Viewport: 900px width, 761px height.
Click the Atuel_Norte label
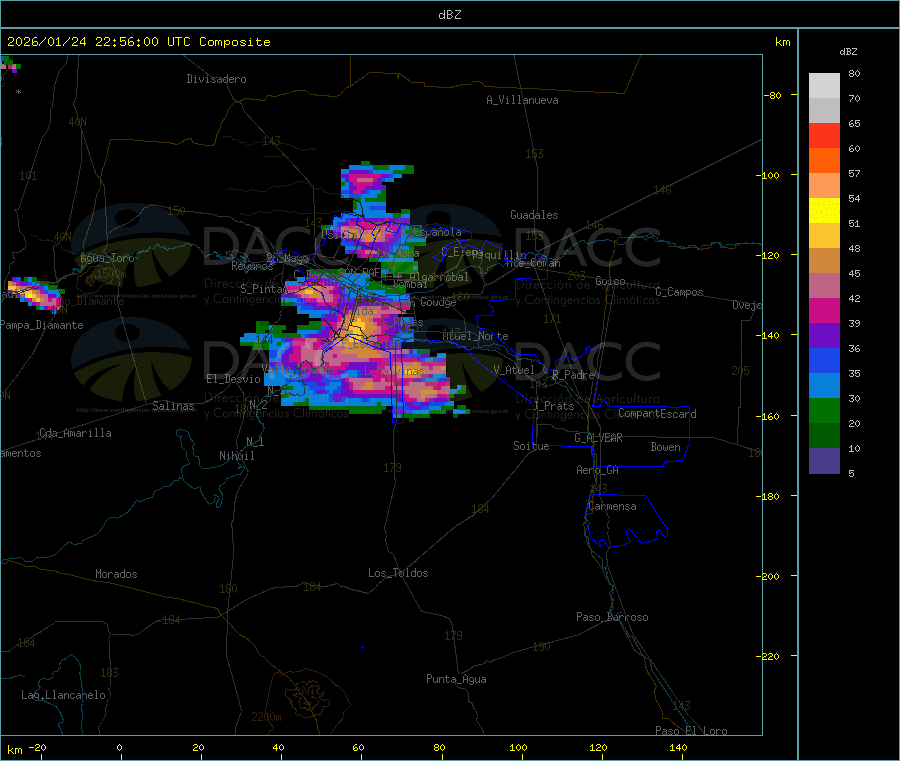[x=475, y=336]
